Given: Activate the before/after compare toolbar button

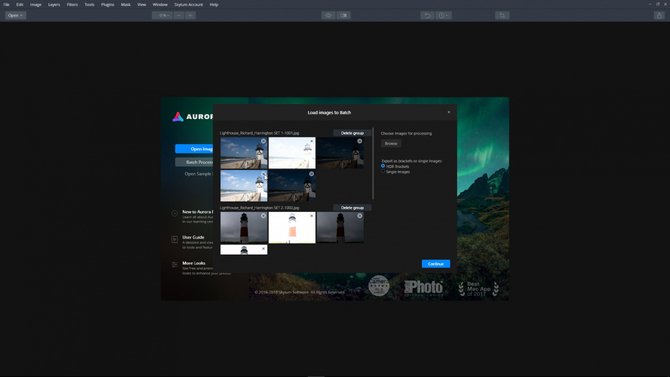Looking at the screenshot, I should 344,15.
